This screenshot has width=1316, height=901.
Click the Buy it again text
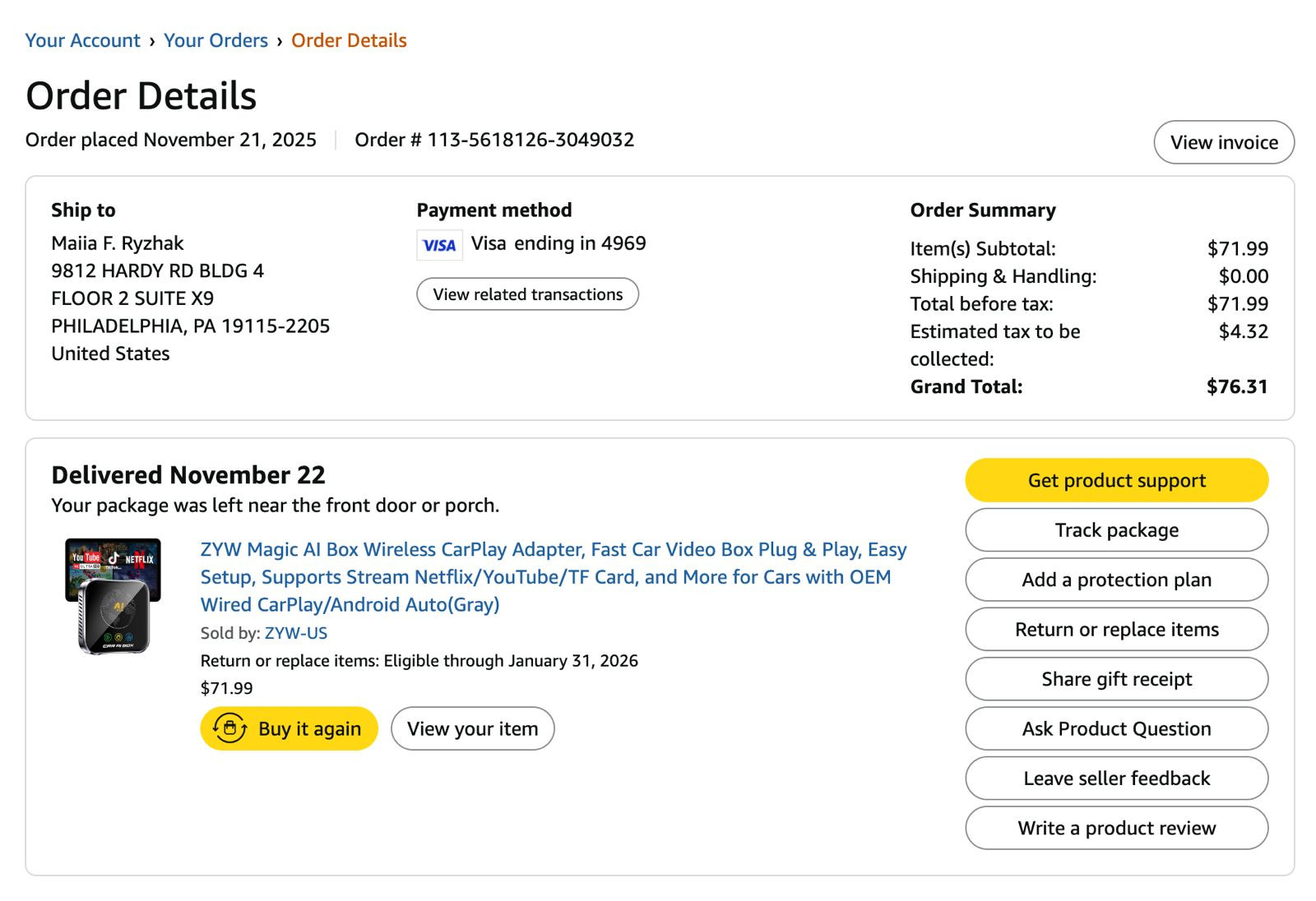(309, 729)
